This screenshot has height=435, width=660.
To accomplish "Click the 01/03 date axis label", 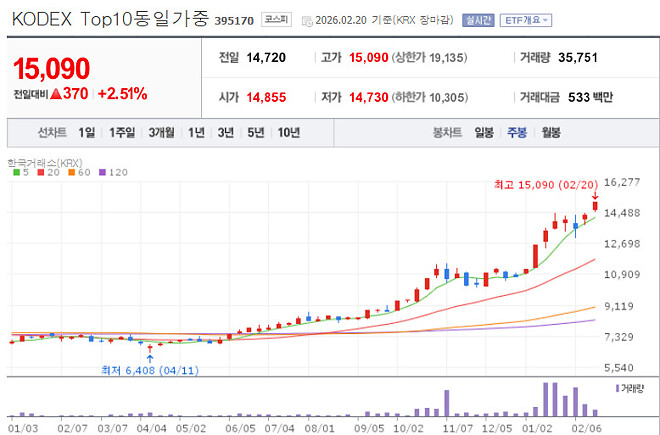I will coord(23,428).
